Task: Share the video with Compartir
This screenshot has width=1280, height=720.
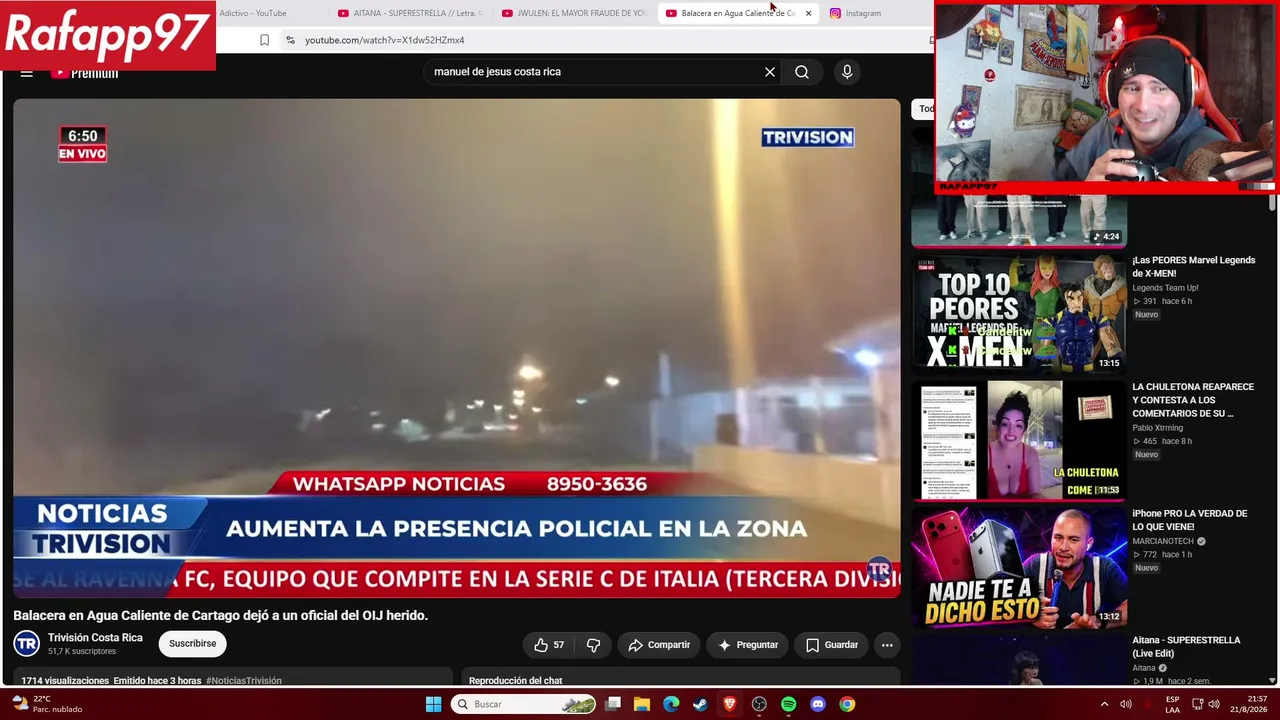Action: coord(658,645)
